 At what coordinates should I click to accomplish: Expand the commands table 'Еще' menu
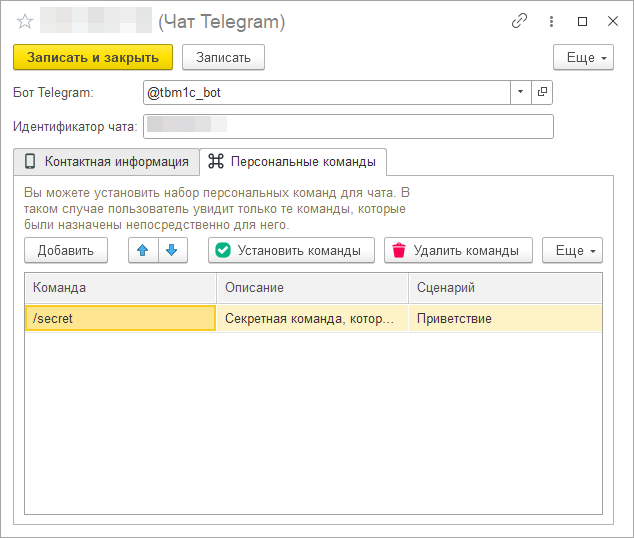pos(572,250)
